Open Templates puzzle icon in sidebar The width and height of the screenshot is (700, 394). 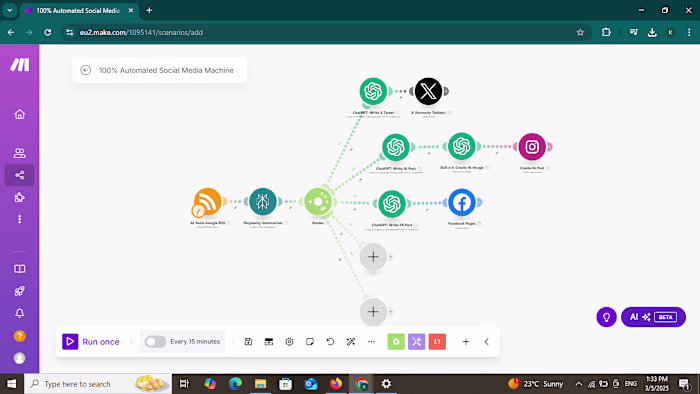(20, 197)
